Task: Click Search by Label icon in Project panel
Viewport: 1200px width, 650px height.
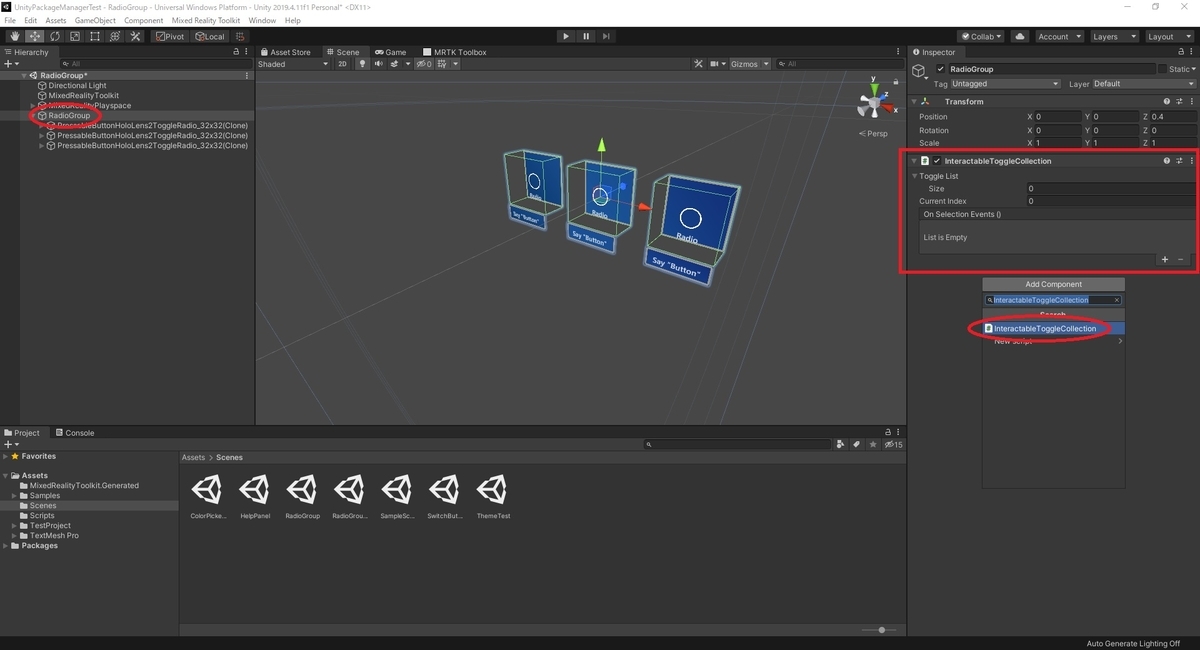Action: 856,444
